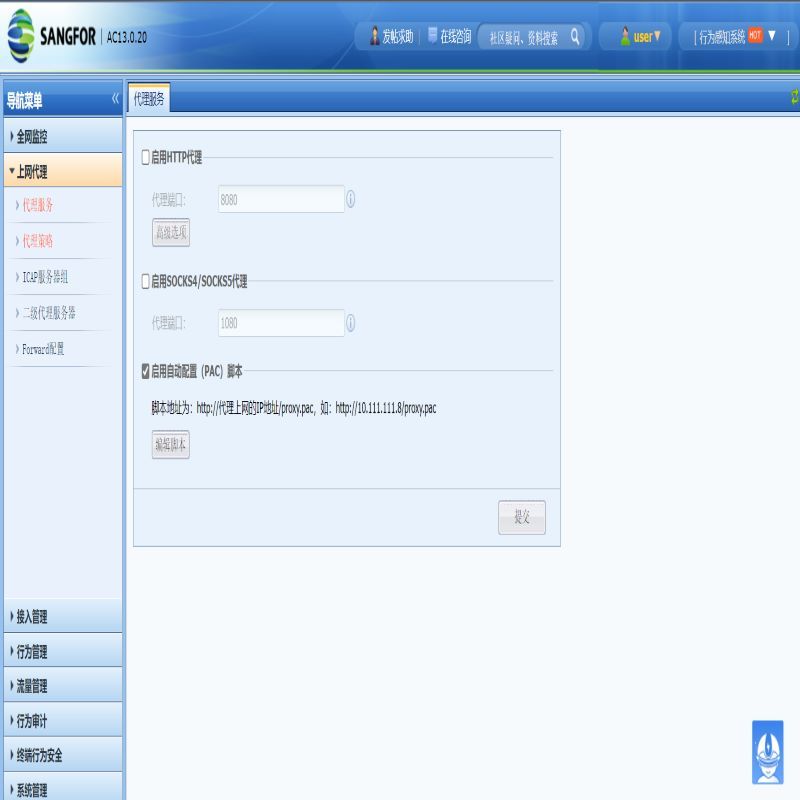Click SOCKS proxy port field 1080

pos(281,323)
